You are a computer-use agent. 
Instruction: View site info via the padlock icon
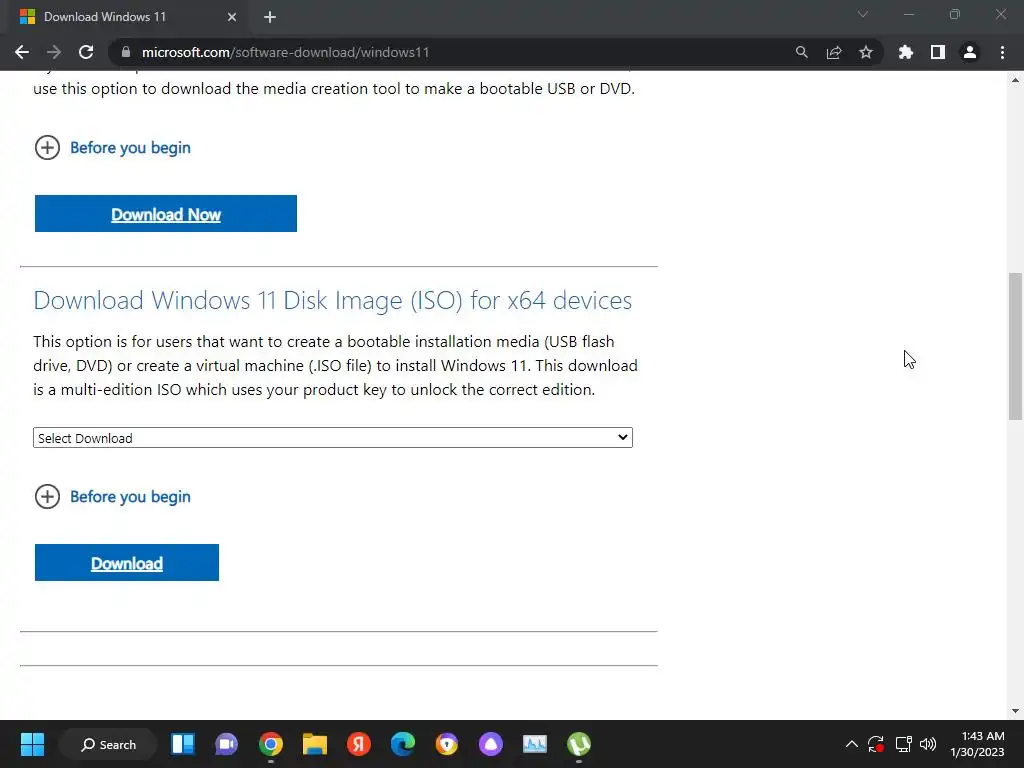pyautogui.click(x=126, y=52)
